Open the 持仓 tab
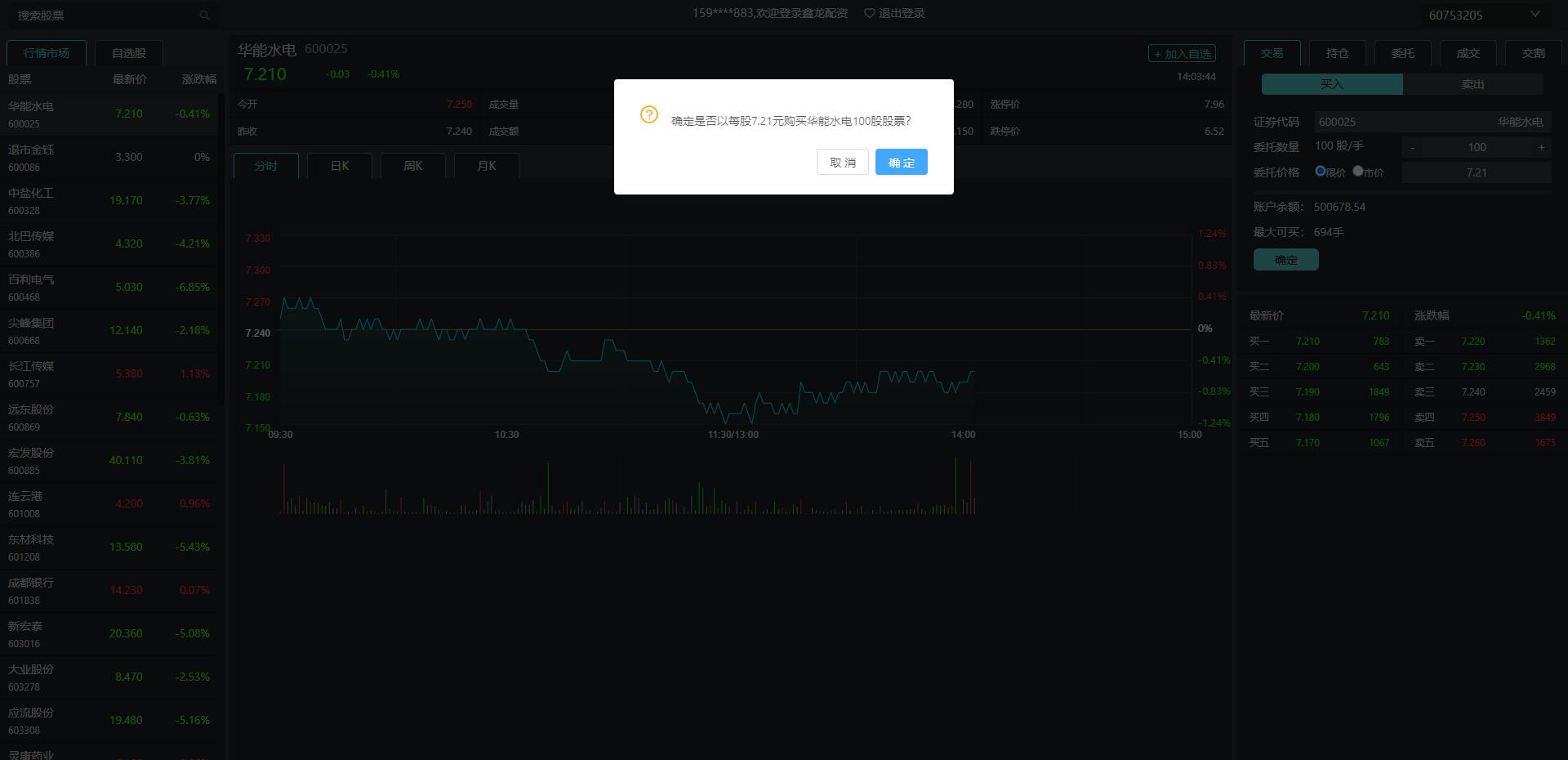Viewport: 1568px width, 760px height. tap(1337, 53)
